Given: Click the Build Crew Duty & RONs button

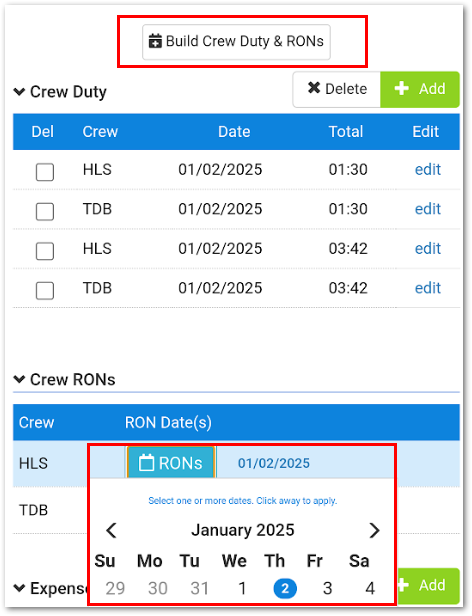Looking at the screenshot, I should 236,42.
